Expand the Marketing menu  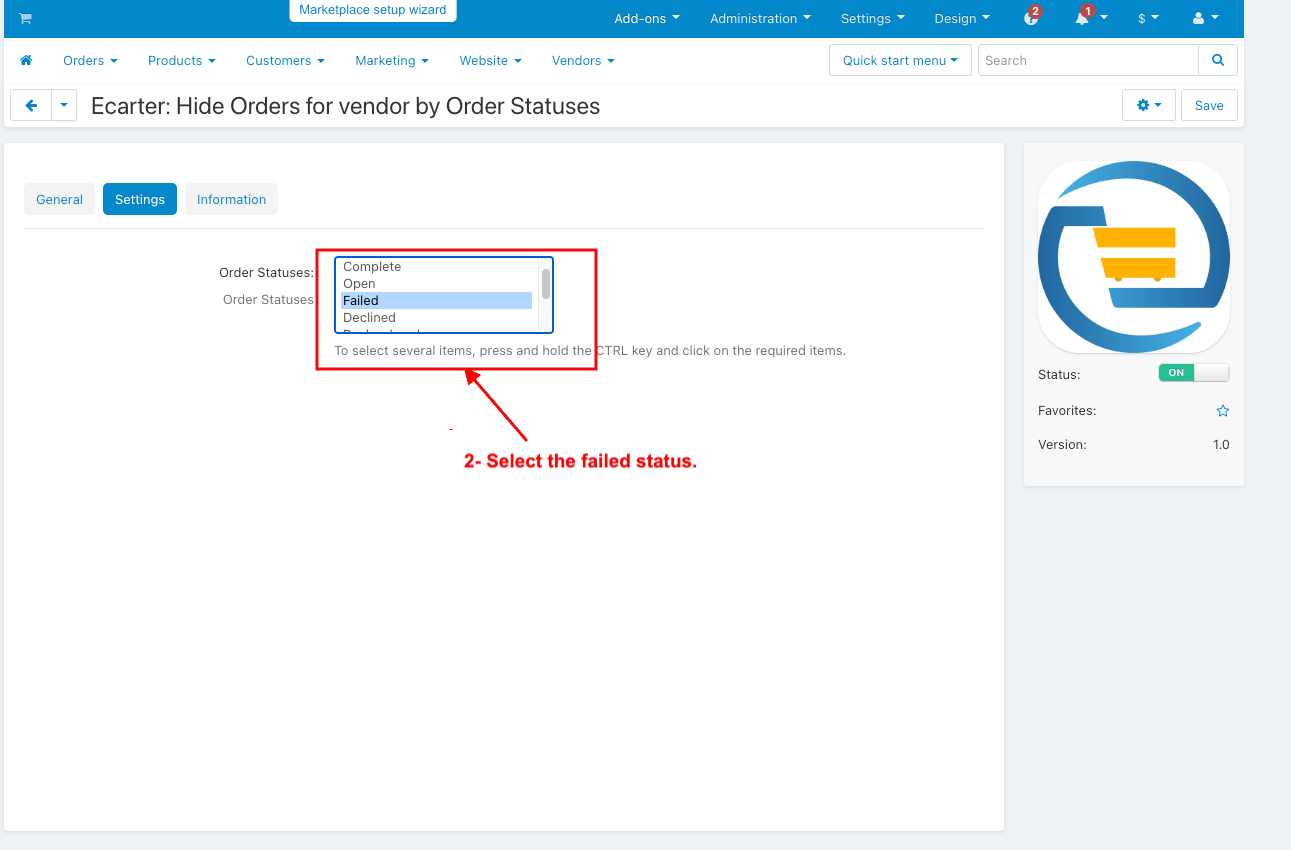pyautogui.click(x=392, y=60)
